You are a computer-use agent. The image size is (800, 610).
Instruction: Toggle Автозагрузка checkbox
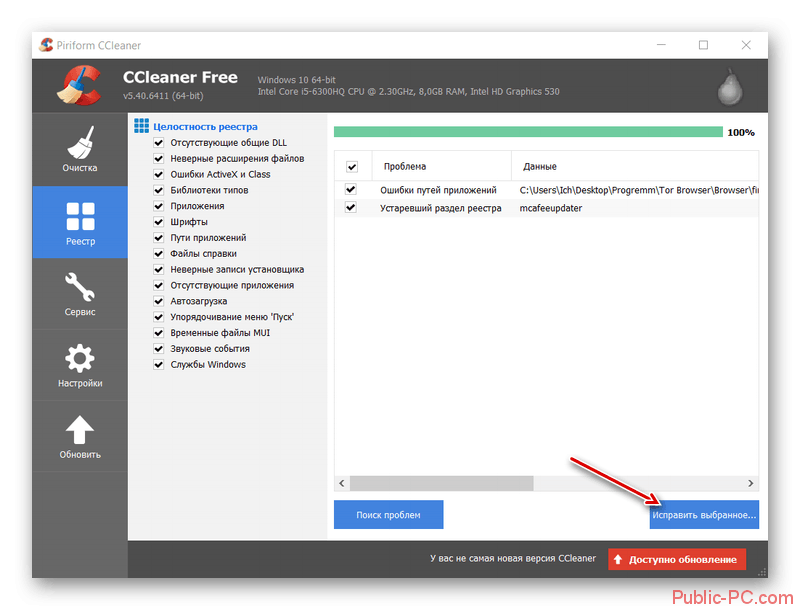tap(159, 301)
